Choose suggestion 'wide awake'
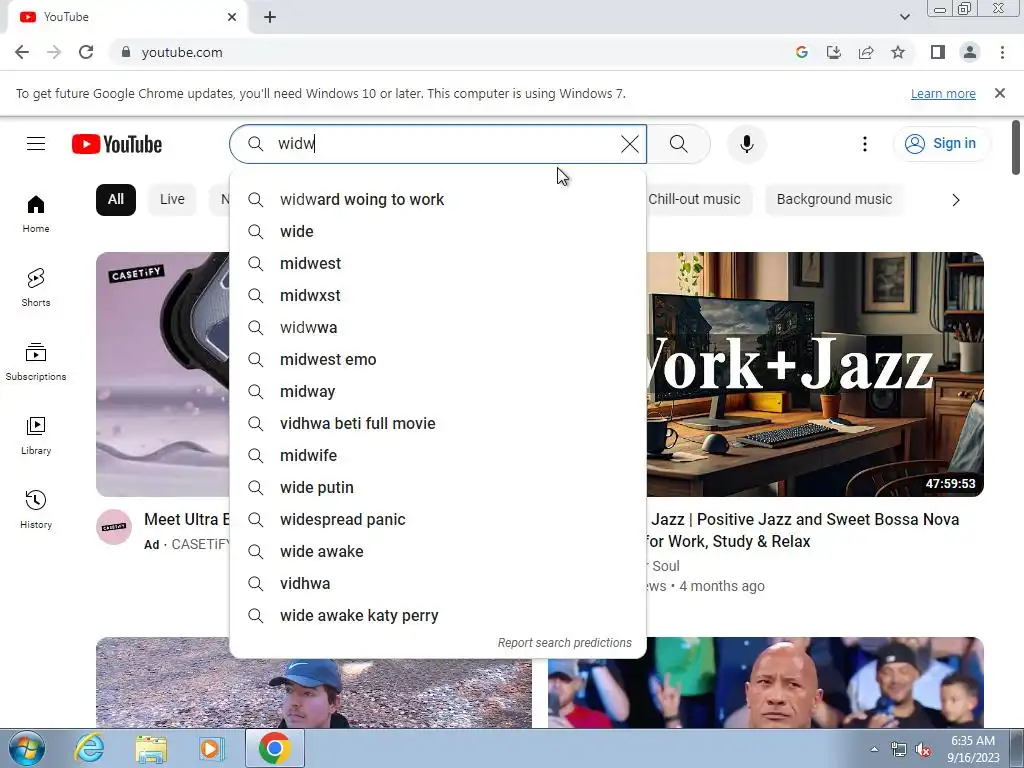Viewport: 1024px width, 768px height. coord(438,551)
